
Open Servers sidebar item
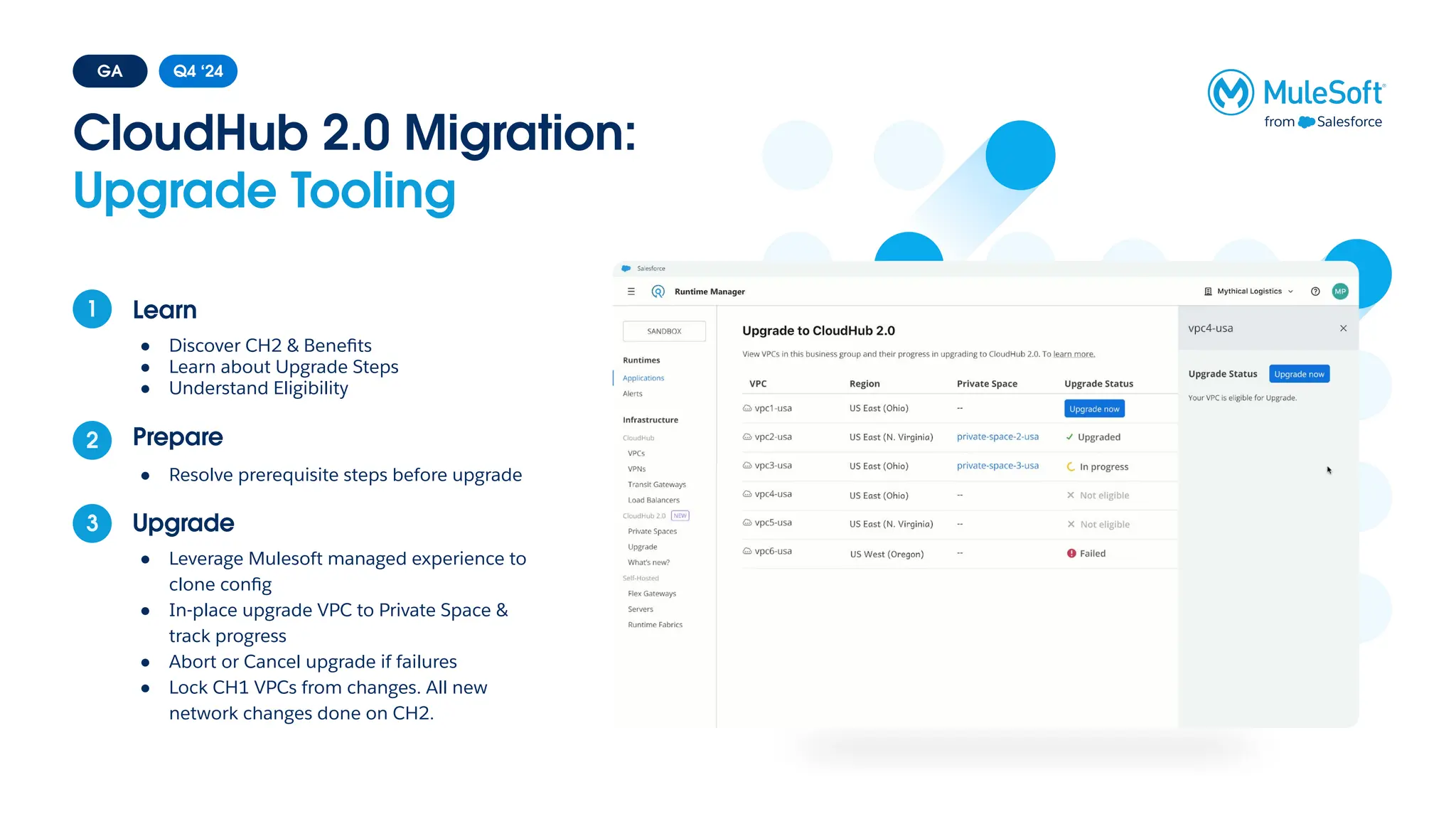[x=641, y=609]
